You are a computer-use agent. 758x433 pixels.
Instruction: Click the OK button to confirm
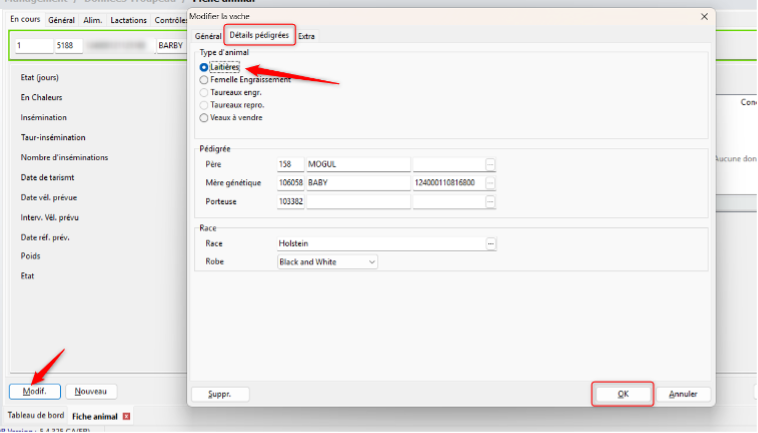click(622, 394)
